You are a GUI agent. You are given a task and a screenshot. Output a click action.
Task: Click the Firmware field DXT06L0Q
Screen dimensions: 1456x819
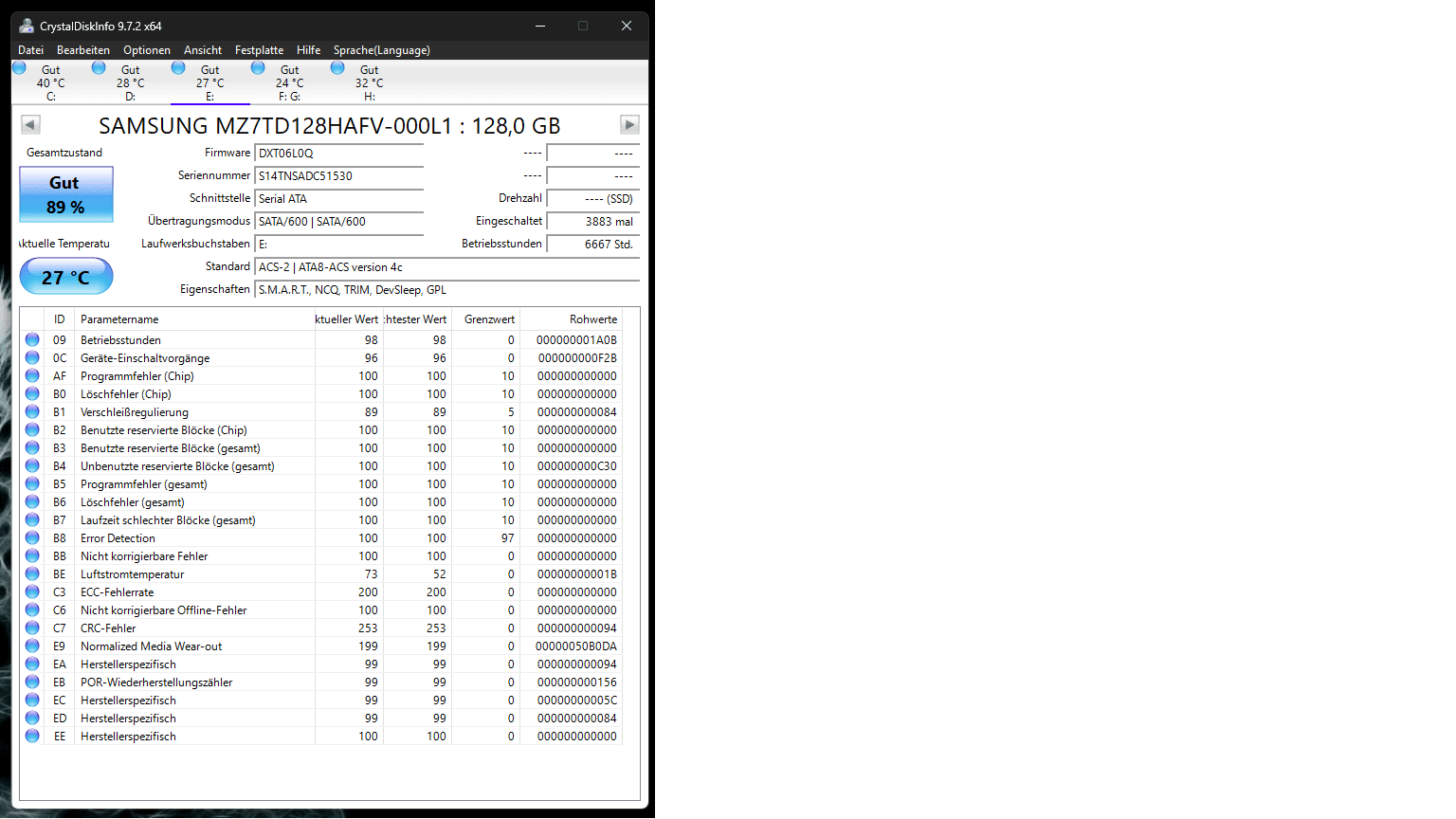coord(339,154)
